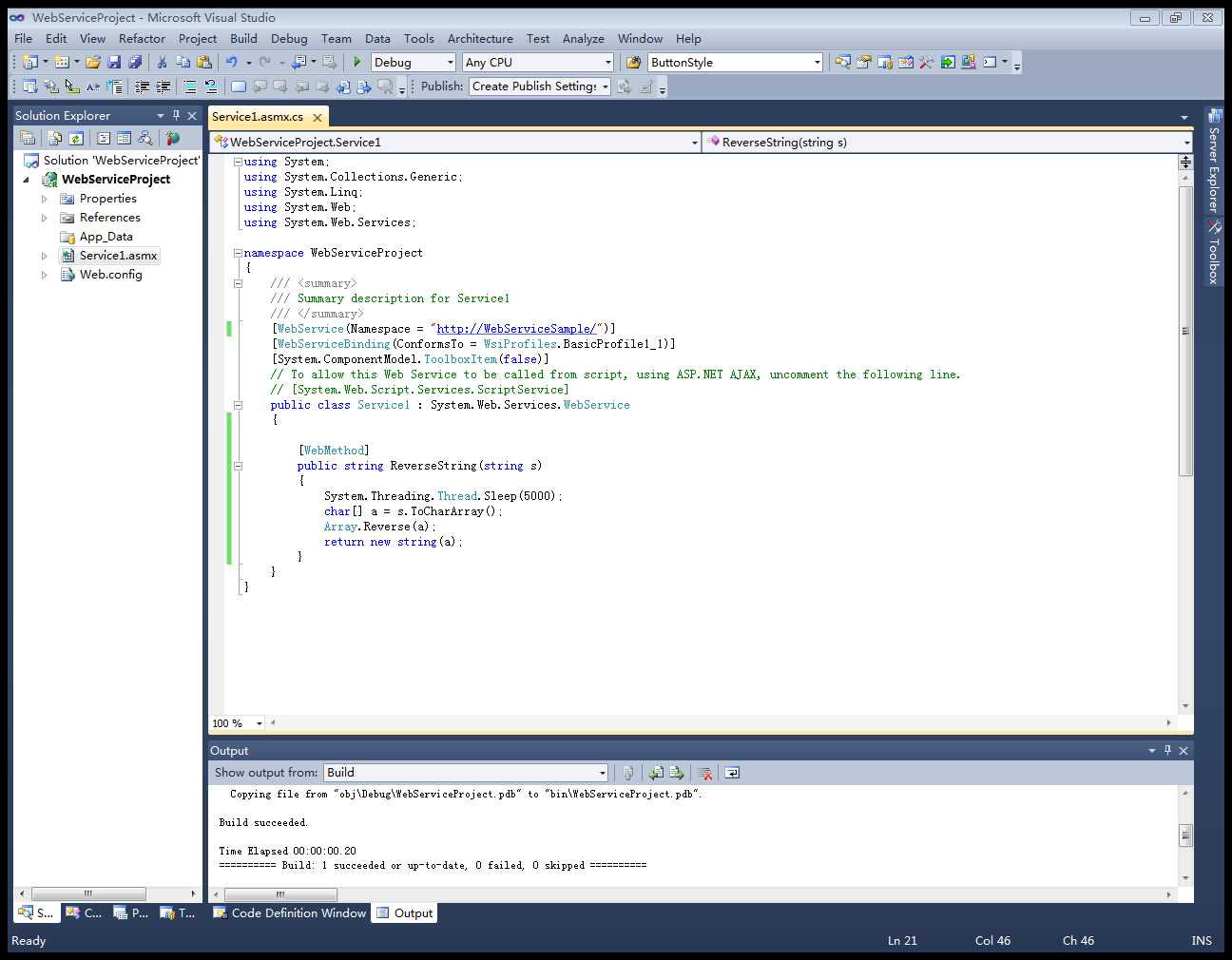Open the Properties Window toolbar icon
1232x960 pixels.
pos(864,62)
